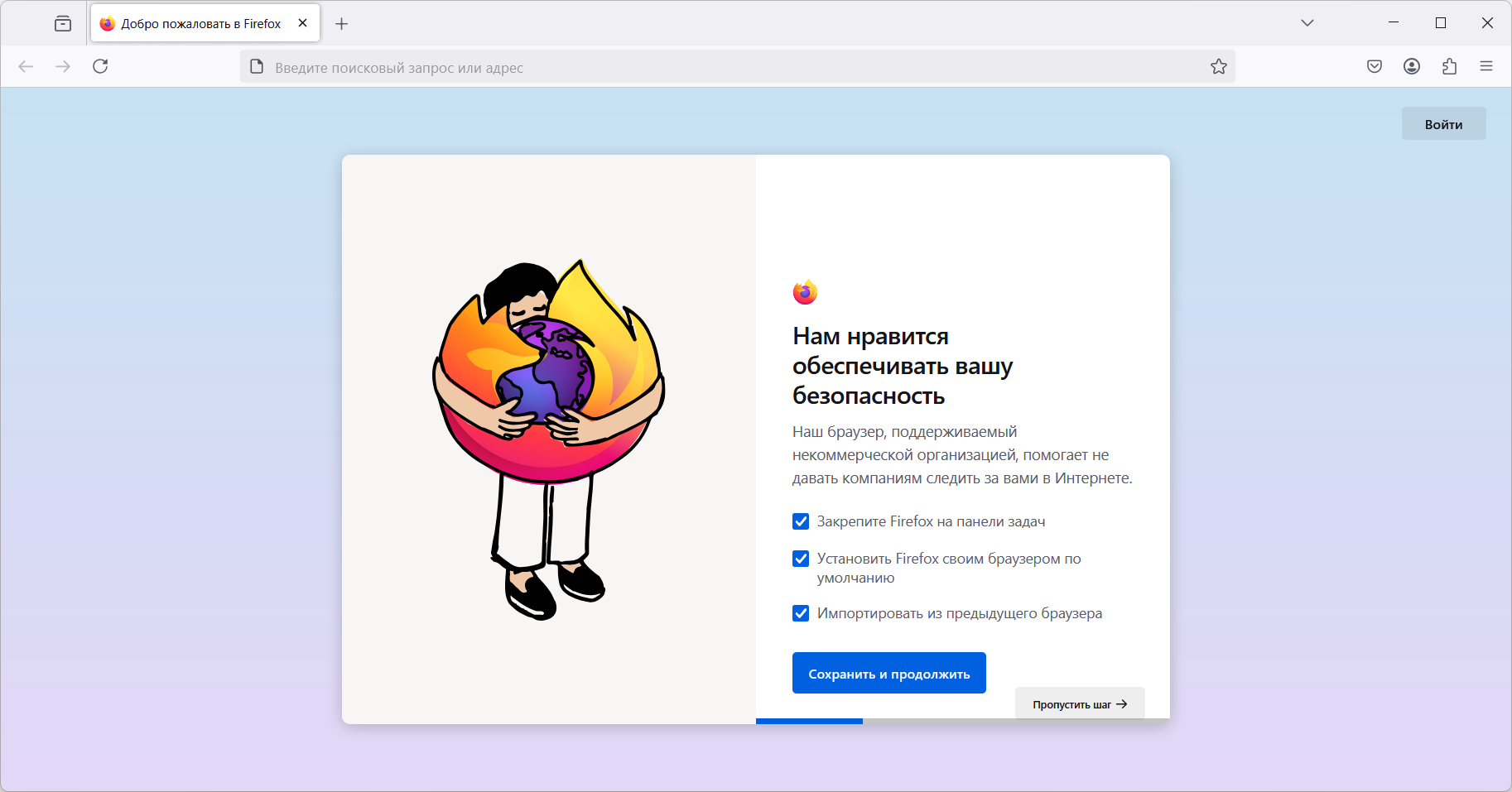Reload the current page
1512x792 pixels.
(100, 66)
